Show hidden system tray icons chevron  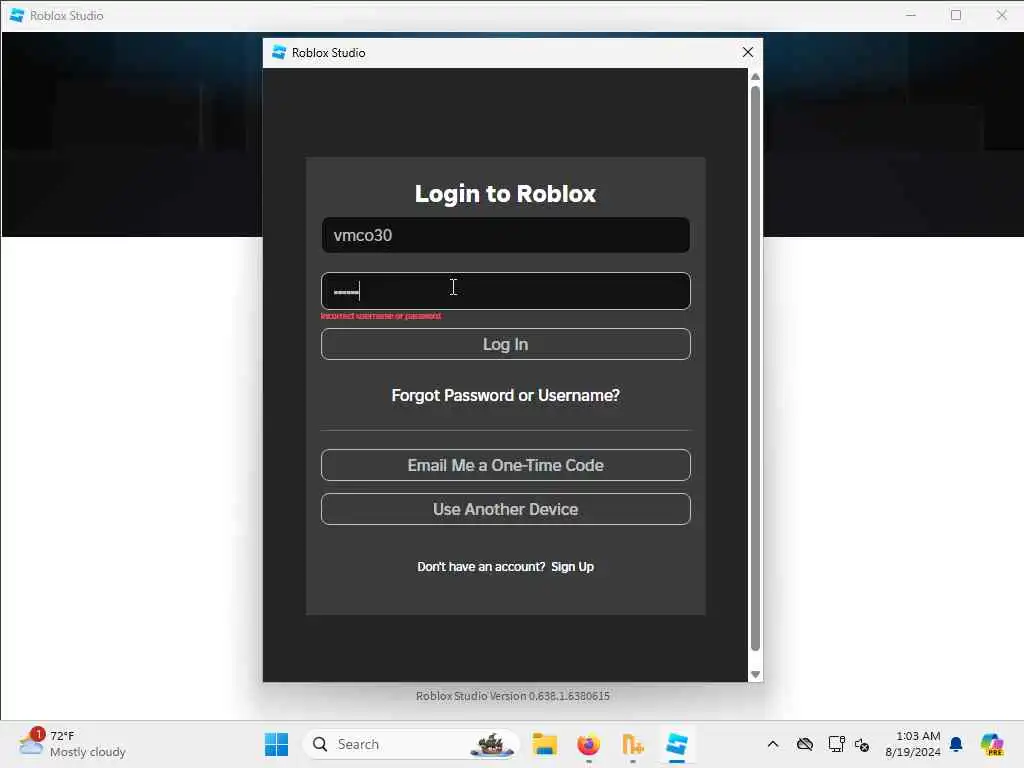pos(773,744)
